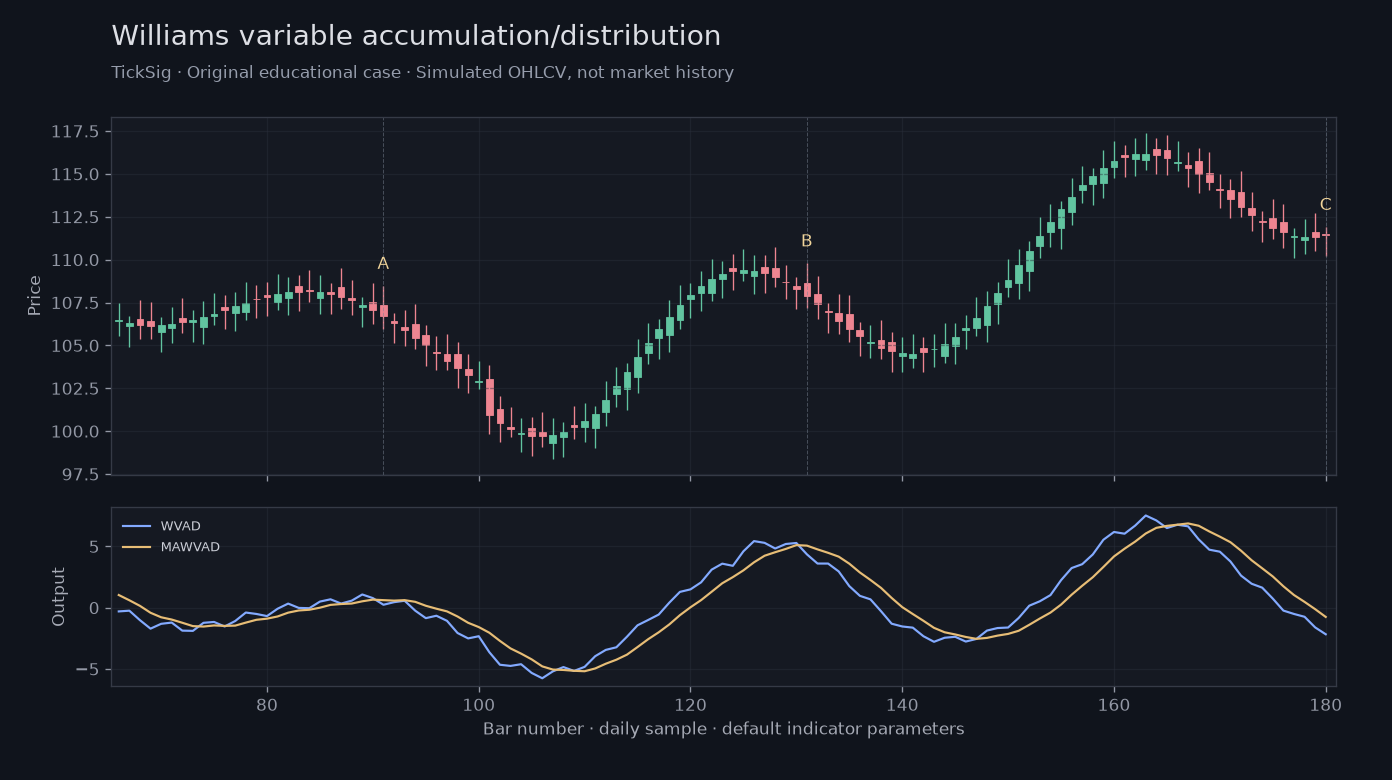
Task: Click the 105.0 price tick label
Action: click(77, 346)
